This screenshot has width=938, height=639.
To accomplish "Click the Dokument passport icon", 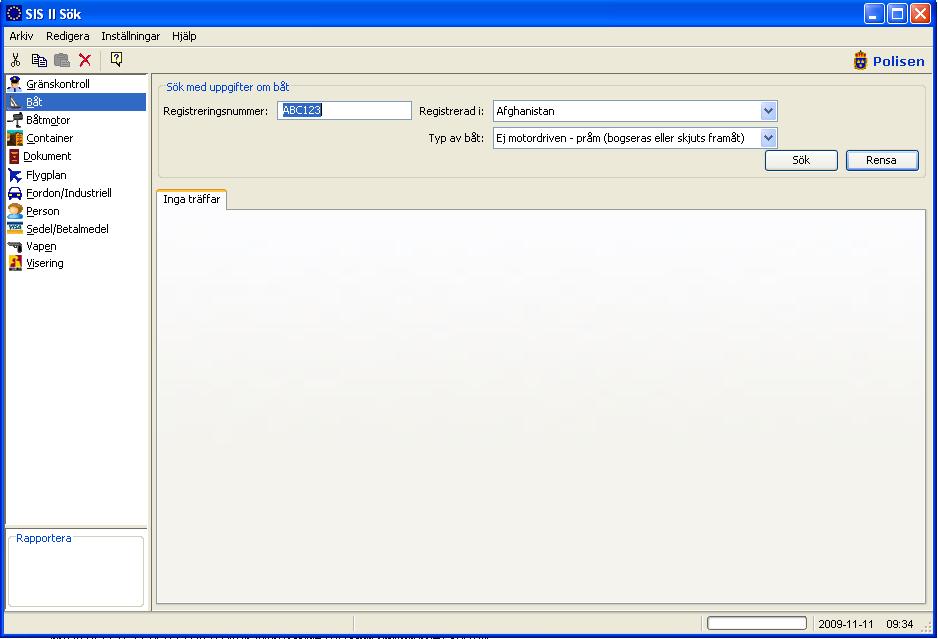I will tap(14, 156).
